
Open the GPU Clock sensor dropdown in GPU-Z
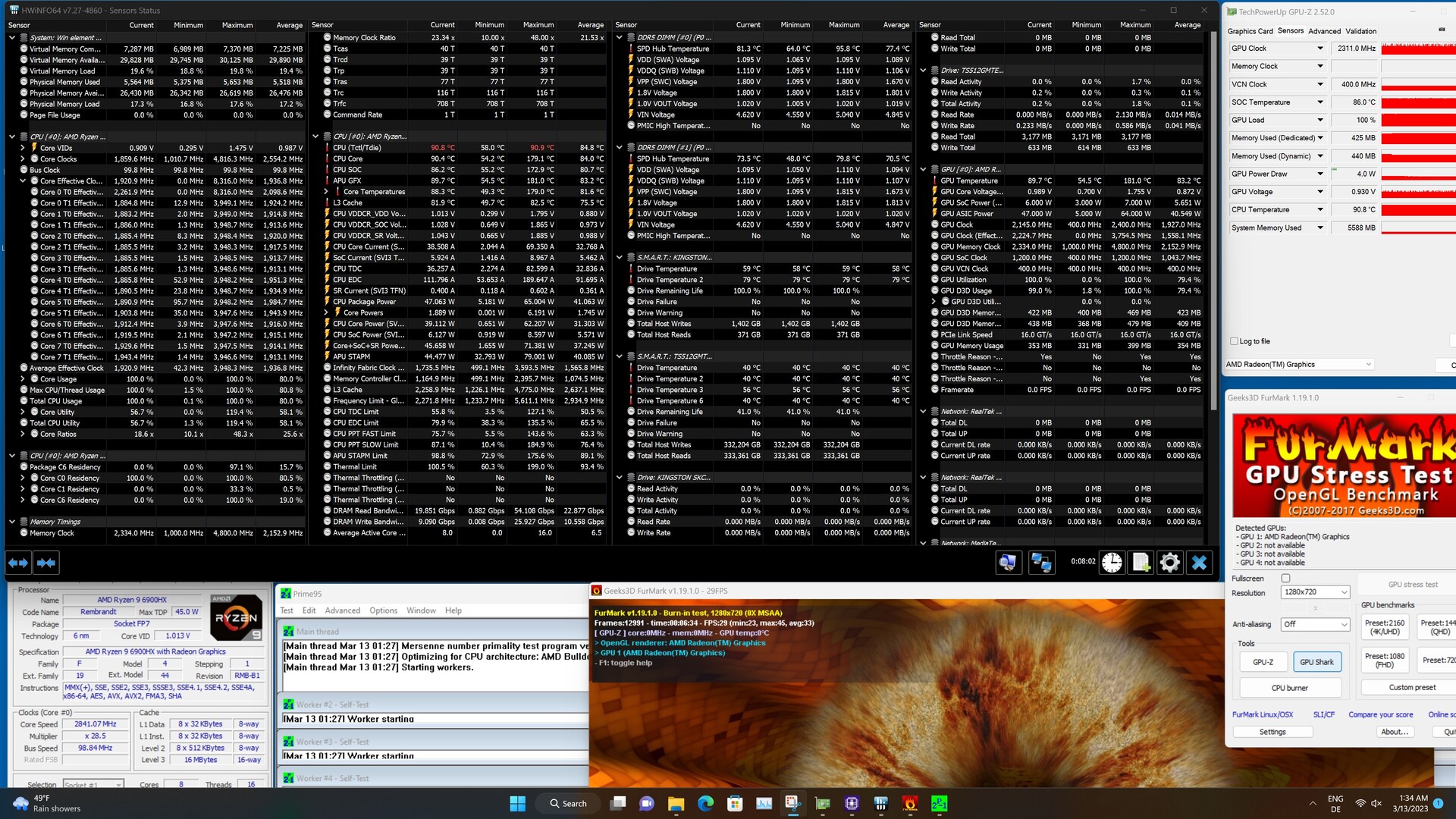tap(1319, 49)
